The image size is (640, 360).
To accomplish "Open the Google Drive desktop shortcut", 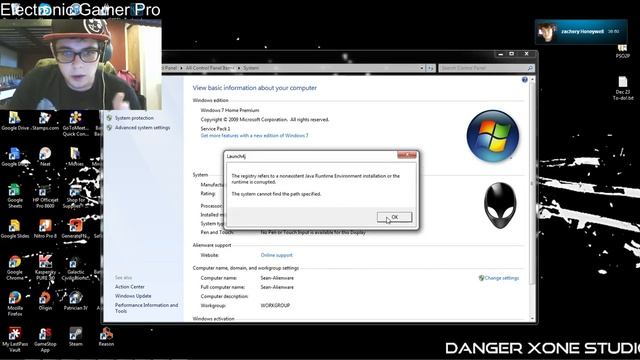I will pos(15,121).
